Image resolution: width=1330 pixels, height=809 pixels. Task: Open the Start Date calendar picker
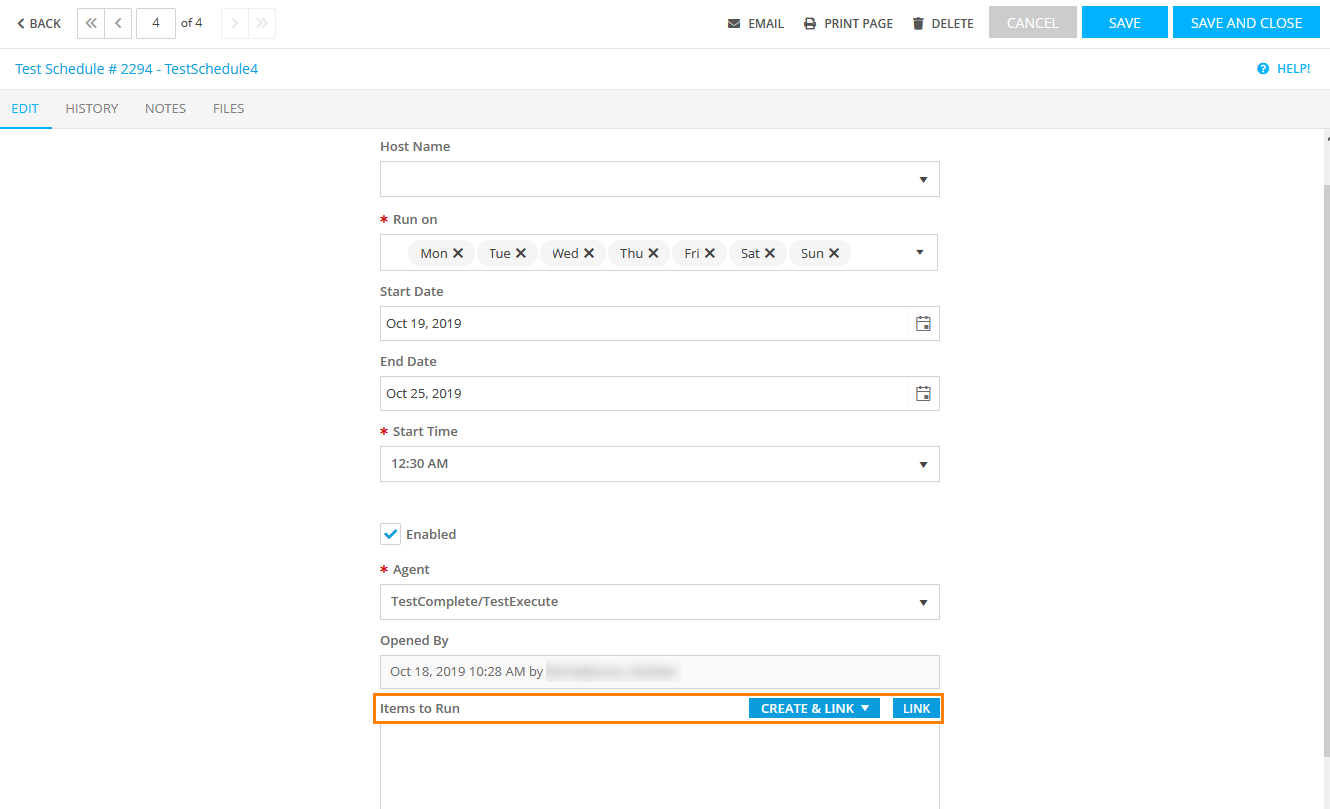coord(923,324)
